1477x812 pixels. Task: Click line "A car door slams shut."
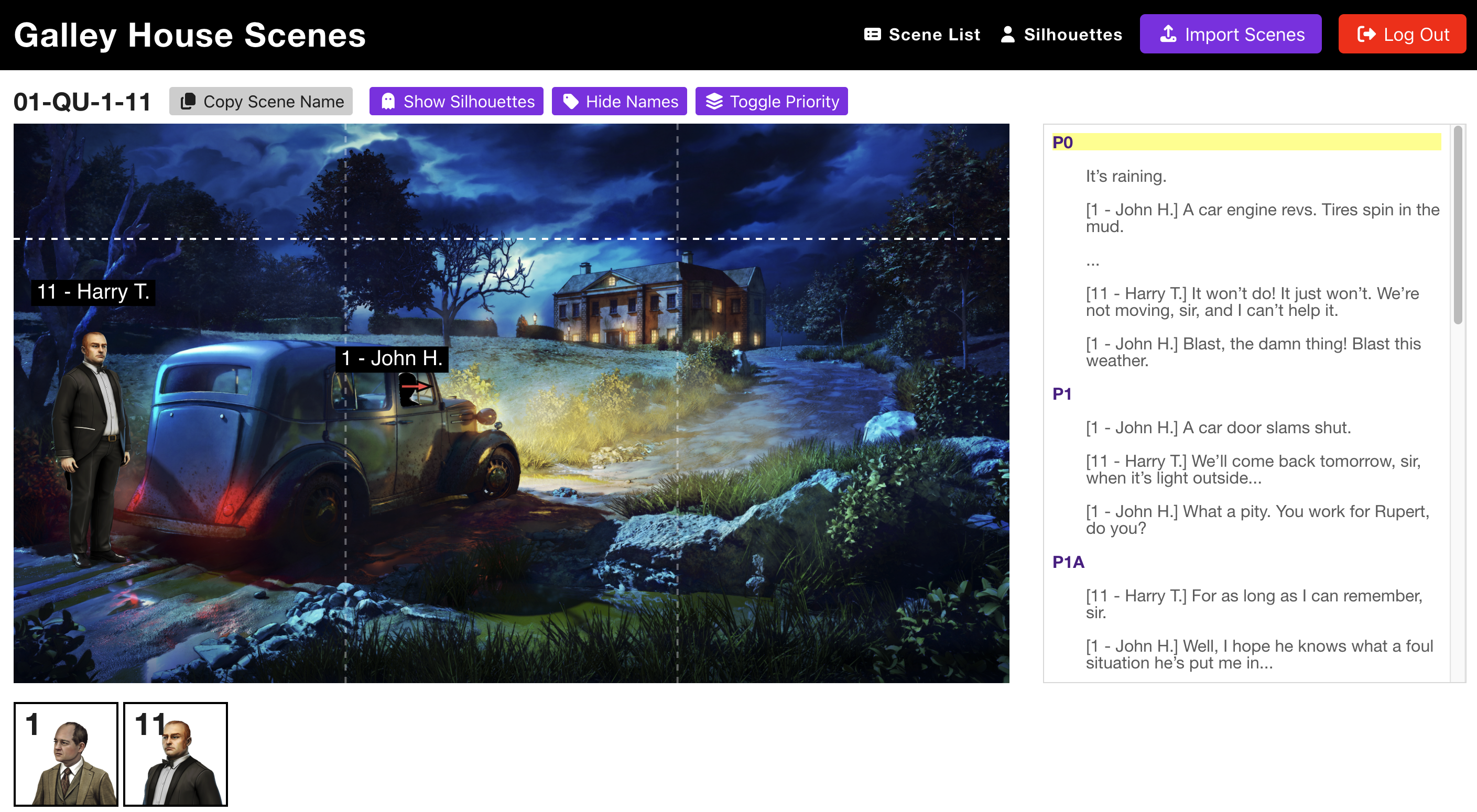click(1219, 427)
